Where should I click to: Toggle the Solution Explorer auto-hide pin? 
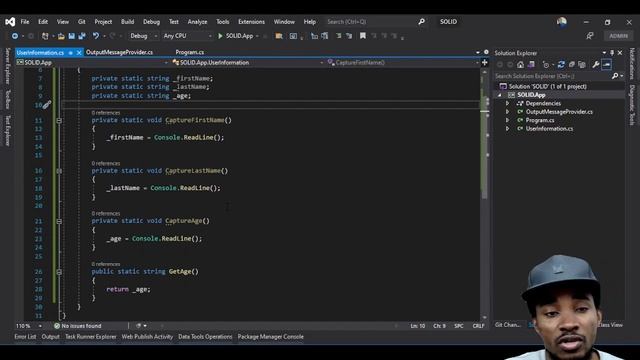point(612,53)
